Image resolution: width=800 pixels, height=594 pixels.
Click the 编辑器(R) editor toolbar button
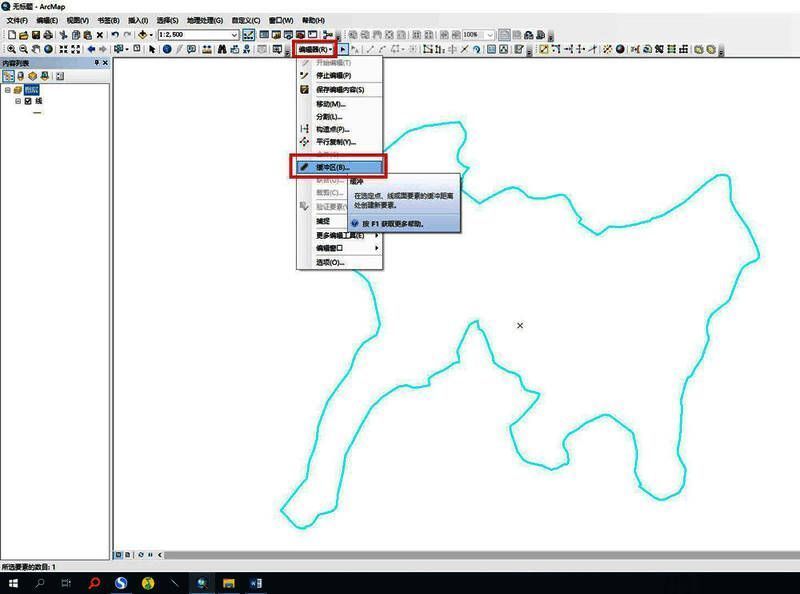(x=315, y=49)
